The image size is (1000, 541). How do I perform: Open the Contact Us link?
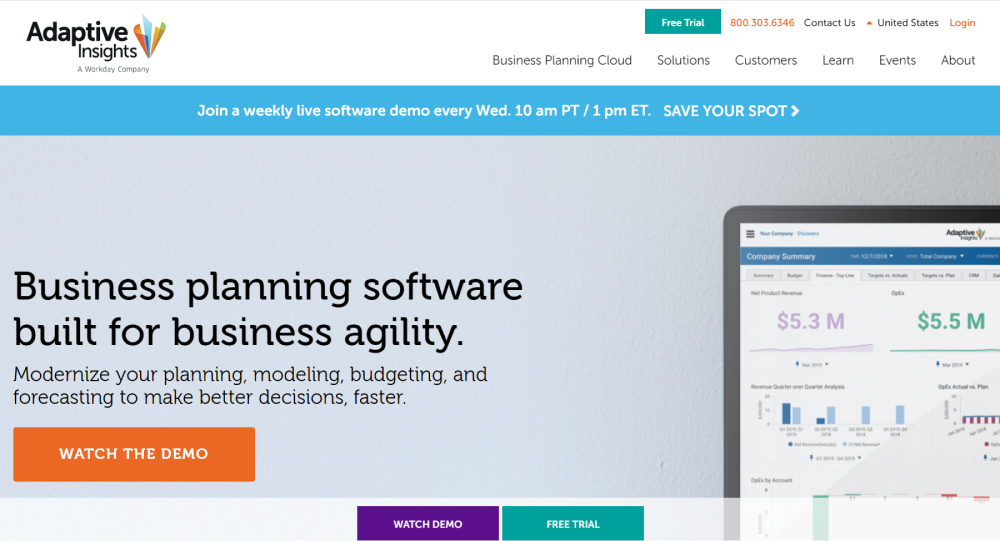pyautogui.click(x=829, y=23)
